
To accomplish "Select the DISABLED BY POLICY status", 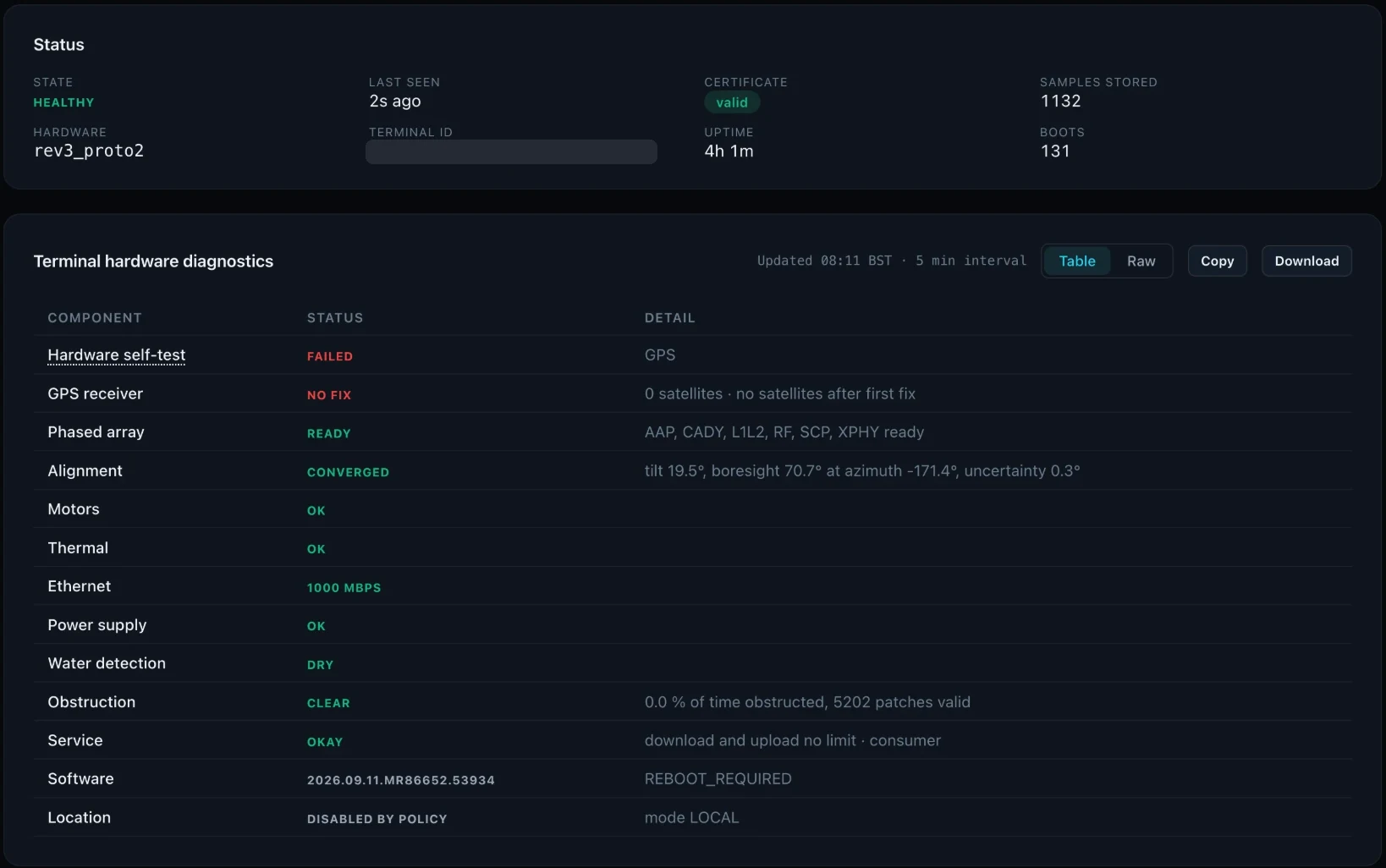I will (x=377, y=819).
